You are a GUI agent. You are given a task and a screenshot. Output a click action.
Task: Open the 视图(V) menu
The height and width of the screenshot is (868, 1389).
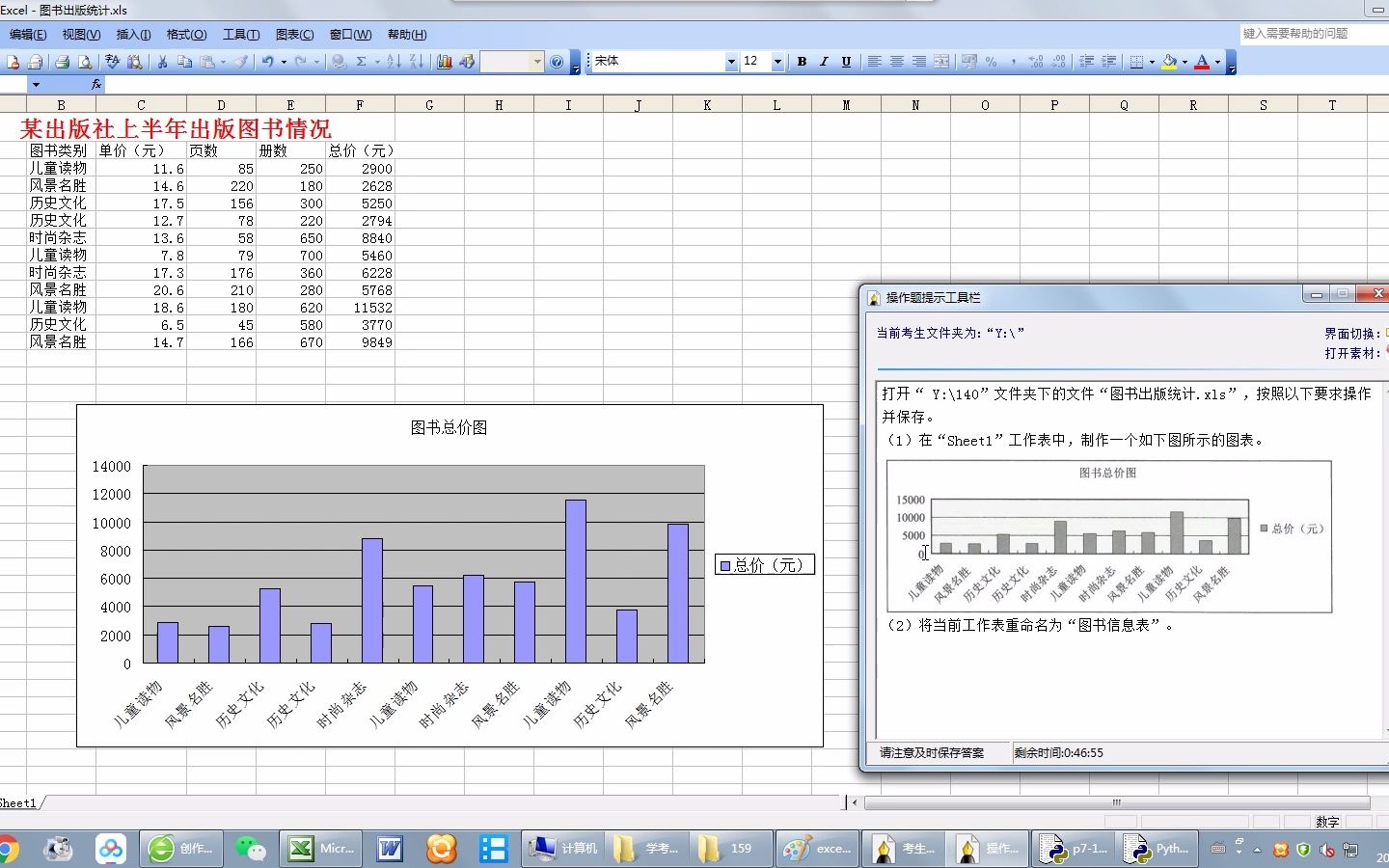tap(81, 35)
